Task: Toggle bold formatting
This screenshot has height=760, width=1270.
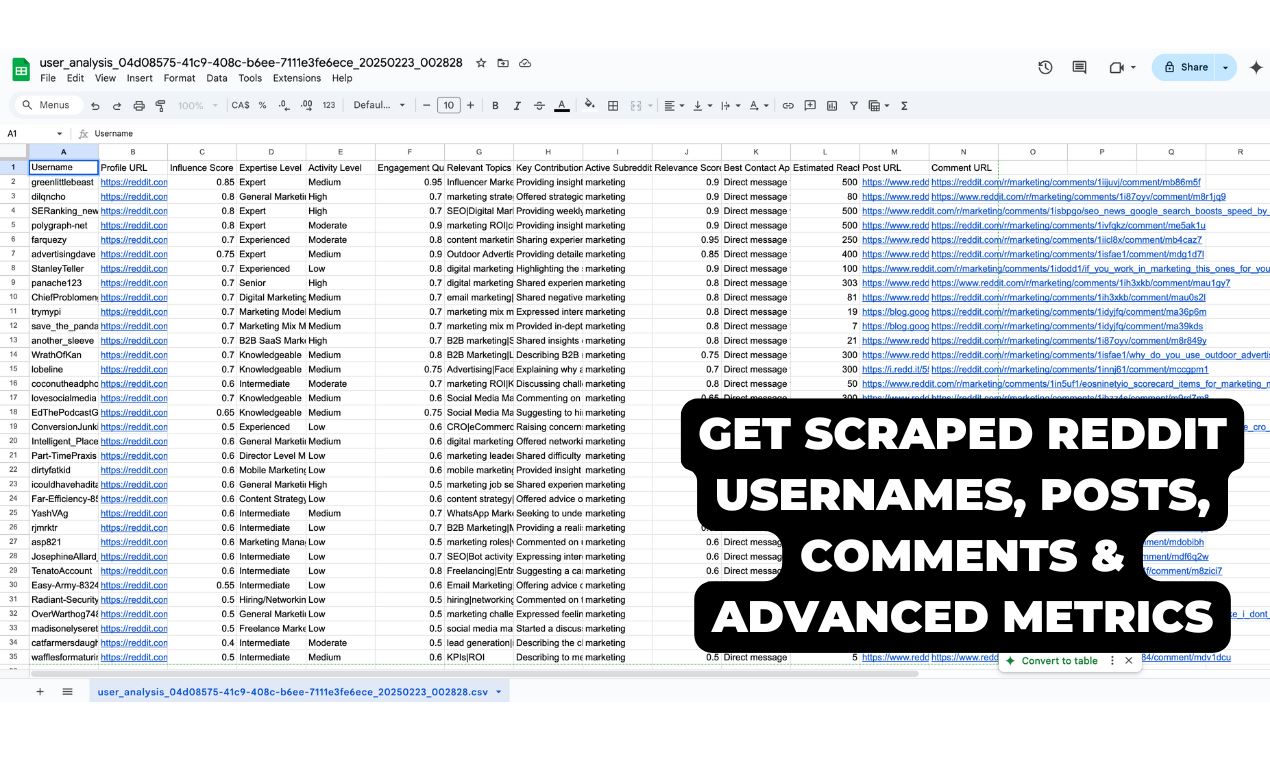Action: click(x=495, y=105)
